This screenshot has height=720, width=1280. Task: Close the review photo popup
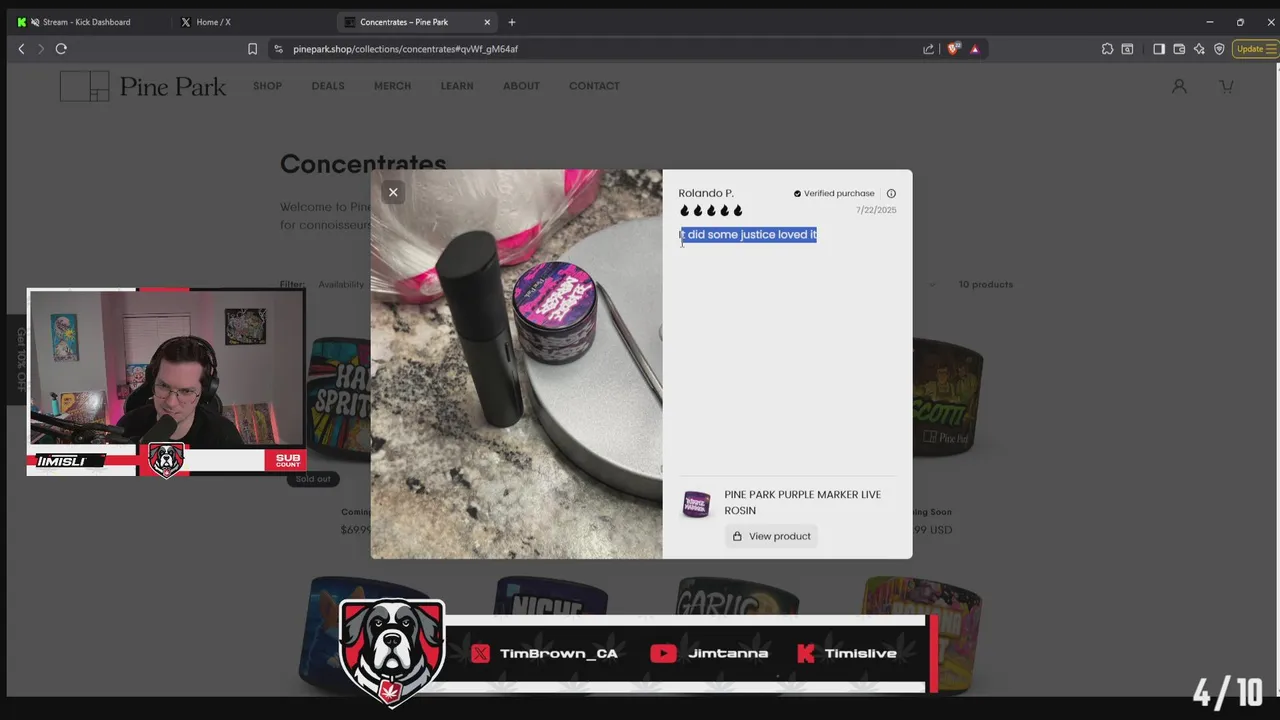tap(393, 192)
